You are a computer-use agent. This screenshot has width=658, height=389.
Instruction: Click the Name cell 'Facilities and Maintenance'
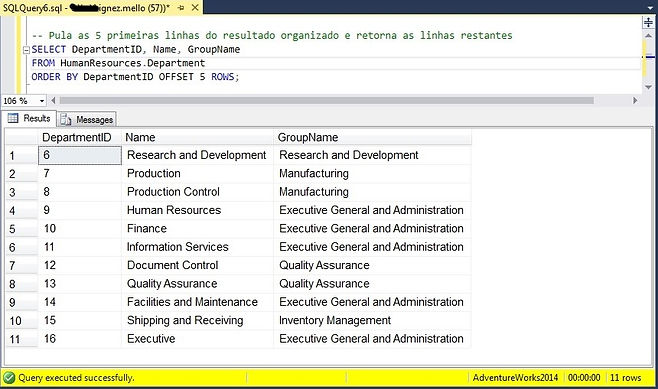[197, 302]
